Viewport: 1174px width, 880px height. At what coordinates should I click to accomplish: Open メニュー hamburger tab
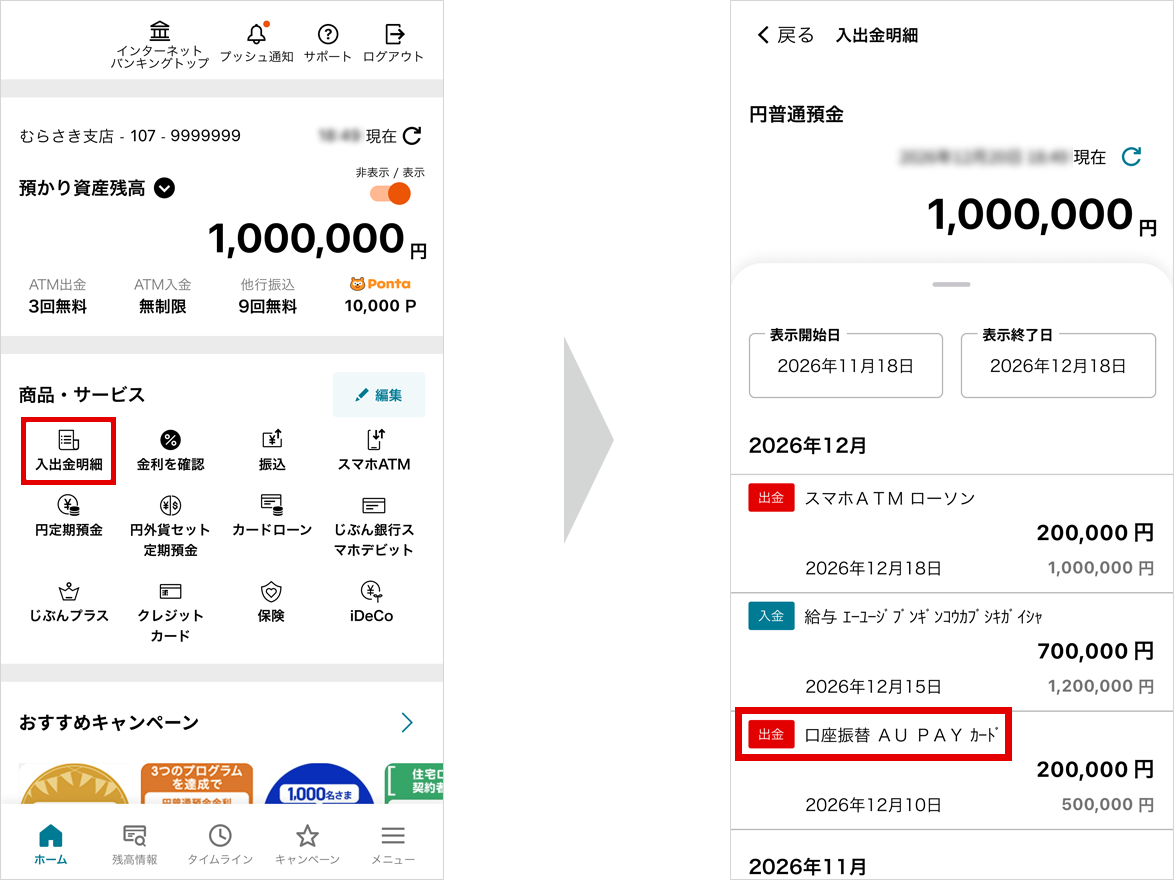tap(393, 844)
